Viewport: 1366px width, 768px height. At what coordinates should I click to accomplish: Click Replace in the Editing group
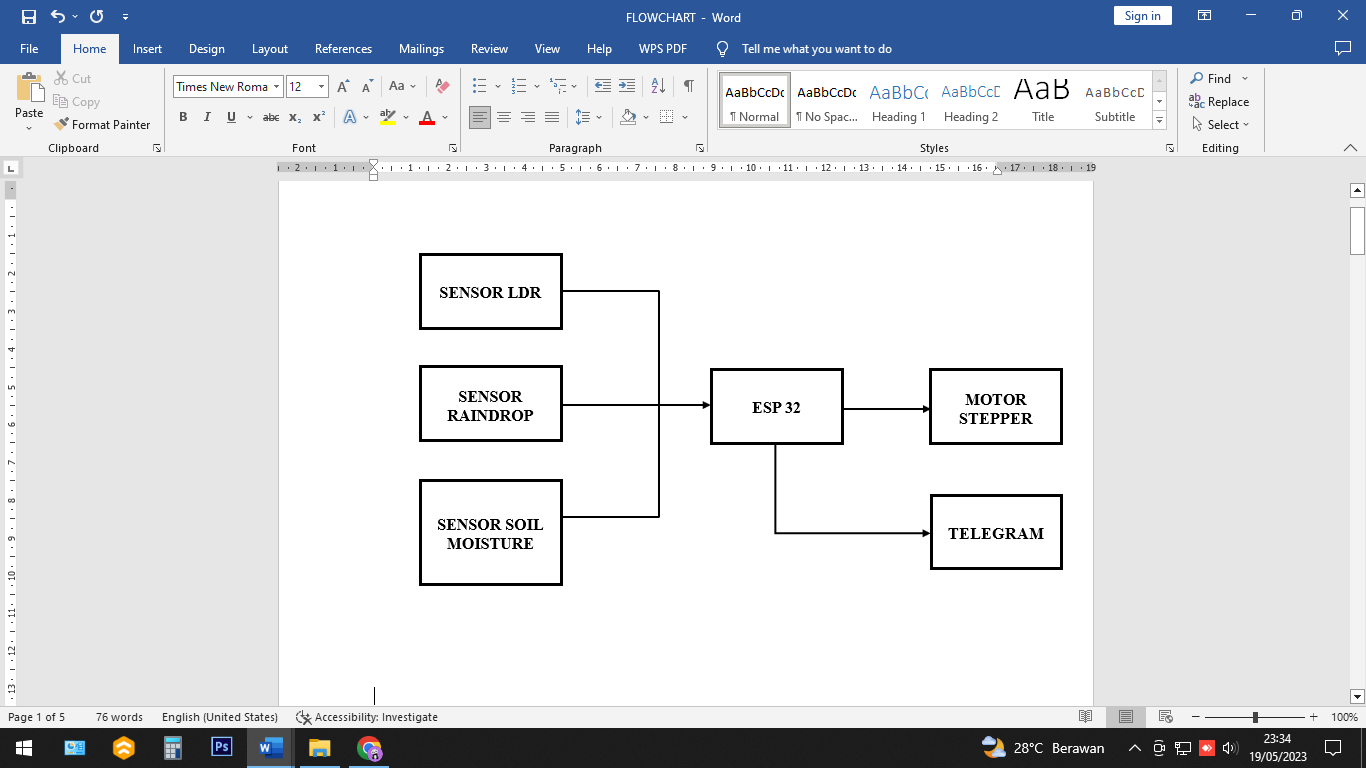point(1219,102)
